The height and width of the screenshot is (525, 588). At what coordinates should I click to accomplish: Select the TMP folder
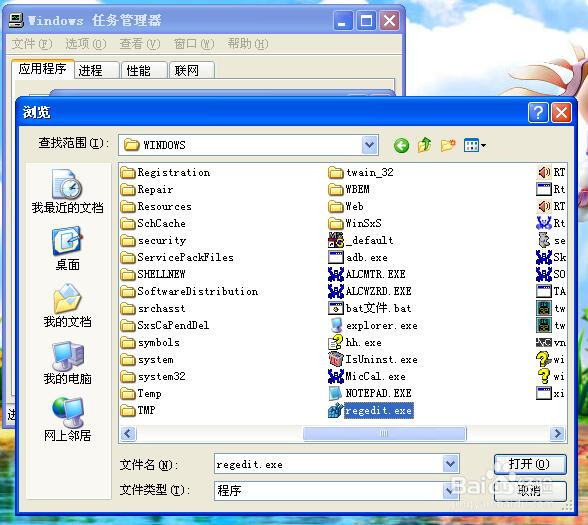click(138, 411)
